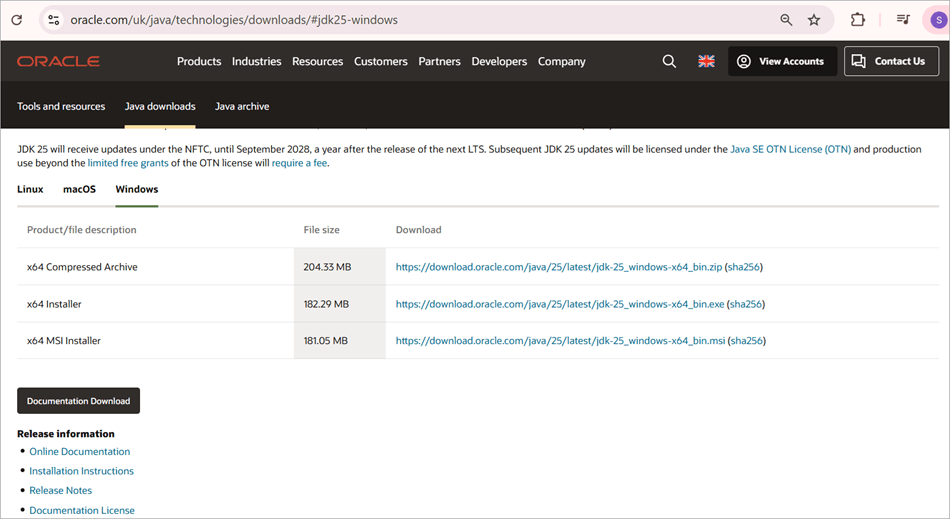
Task: Open the limited free grants link
Action: click(x=128, y=163)
